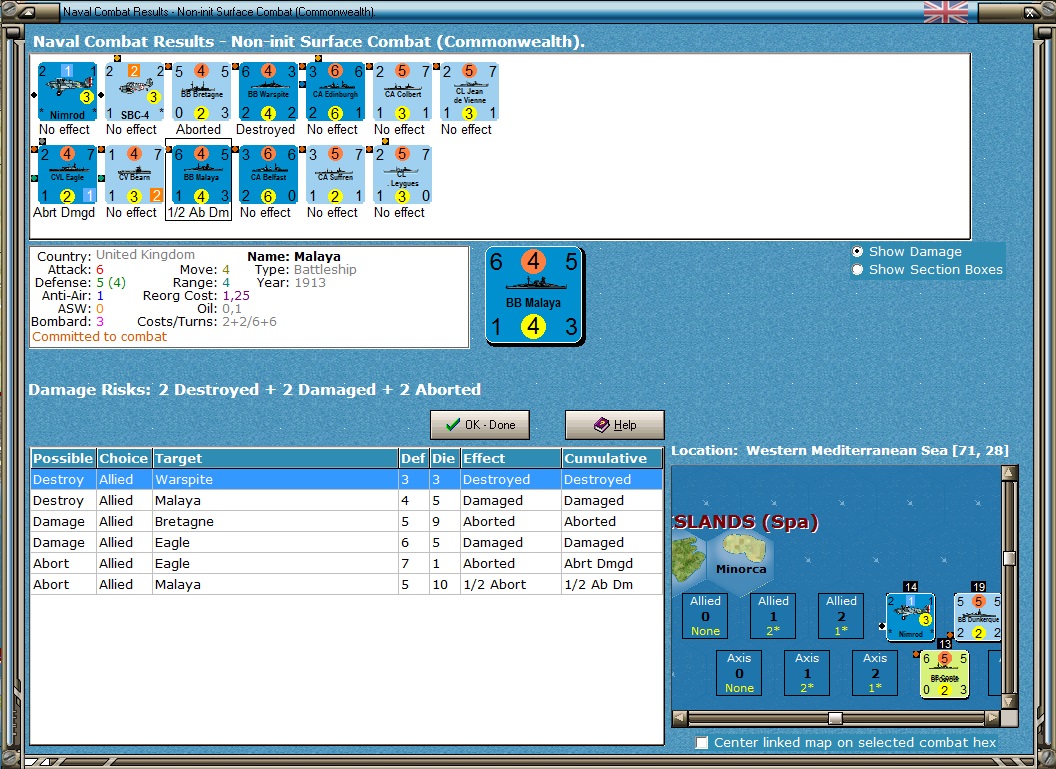This screenshot has height=769, width=1056.
Task: Click the yellow Axis ship counter on map
Action: pyautogui.click(x=945, y=673)
